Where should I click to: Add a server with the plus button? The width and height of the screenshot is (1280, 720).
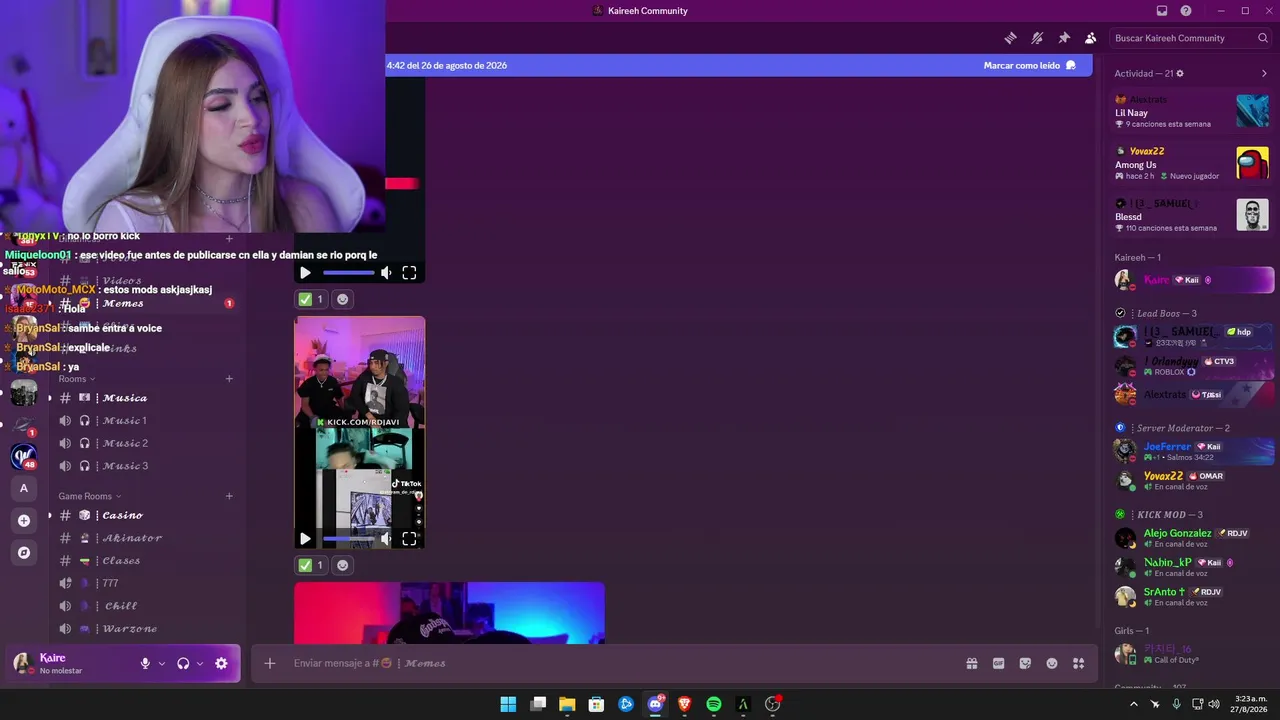(24, 520)
